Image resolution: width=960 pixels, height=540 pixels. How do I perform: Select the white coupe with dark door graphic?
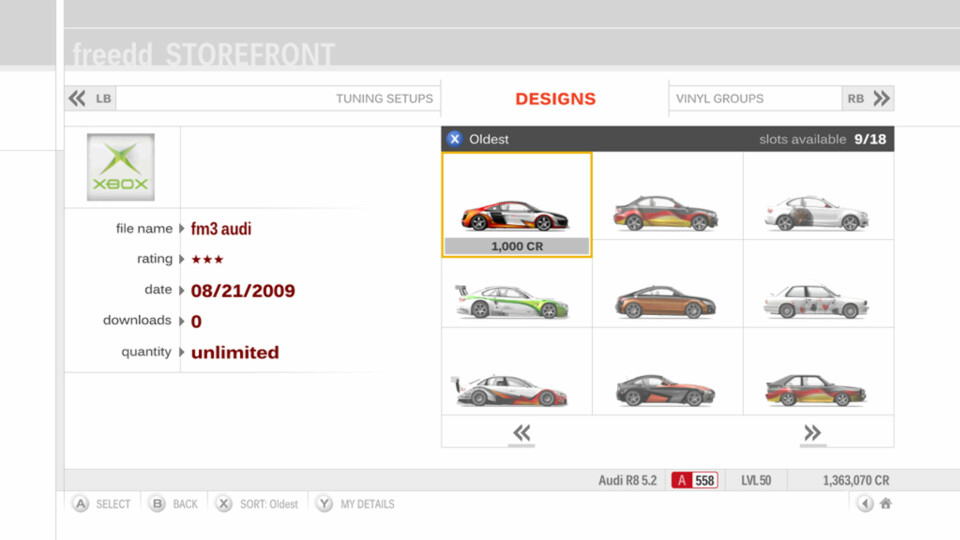pos(816,213)
